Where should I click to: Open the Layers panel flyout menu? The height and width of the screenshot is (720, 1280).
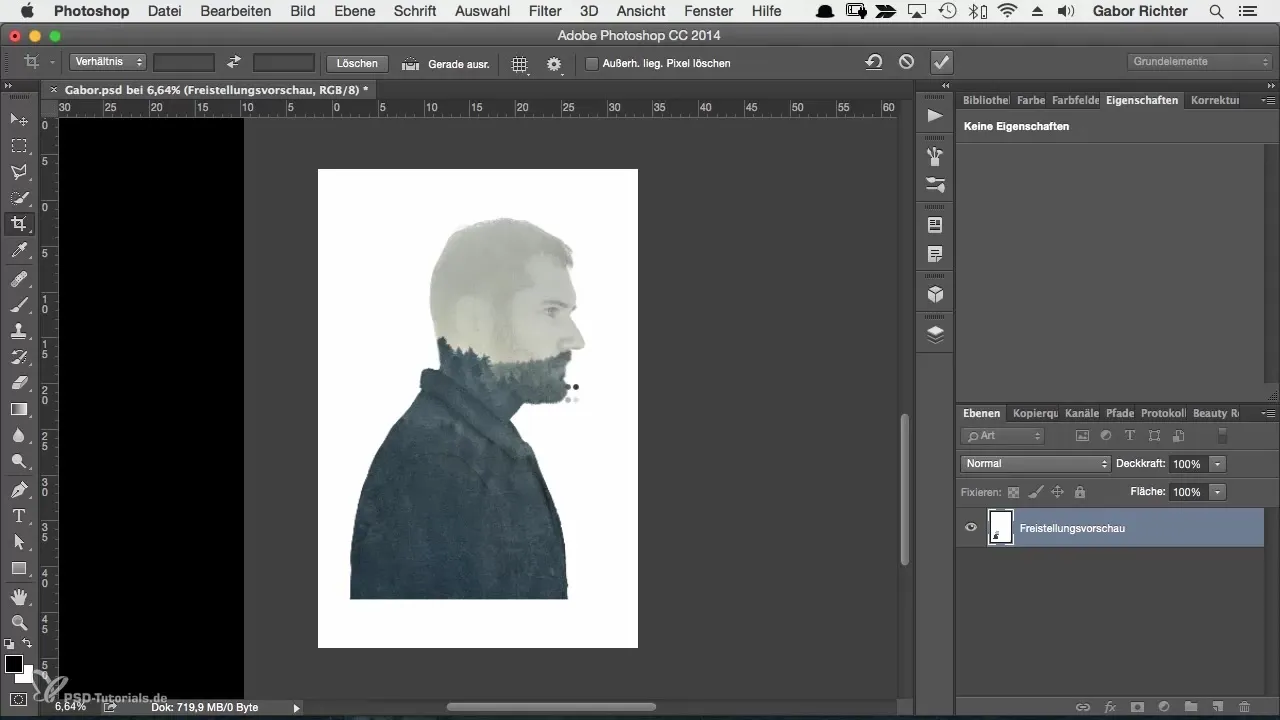tap(1268, 413)
